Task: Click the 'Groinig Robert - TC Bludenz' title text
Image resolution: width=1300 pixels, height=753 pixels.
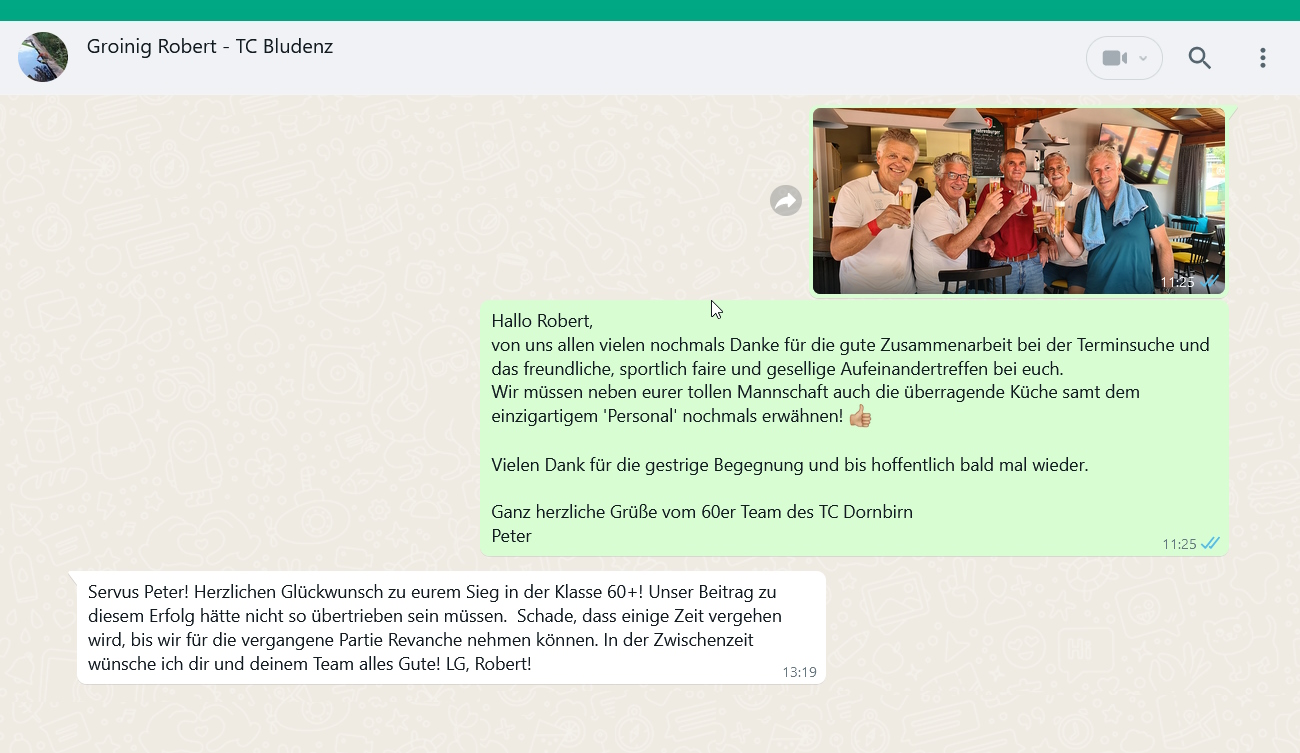Action: 210,46
